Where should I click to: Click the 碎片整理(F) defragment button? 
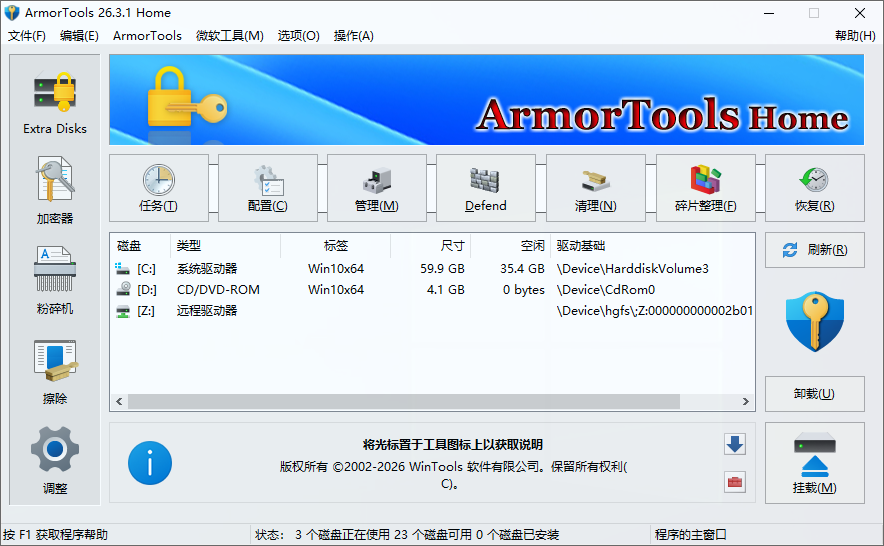click(x=705, y=188)
